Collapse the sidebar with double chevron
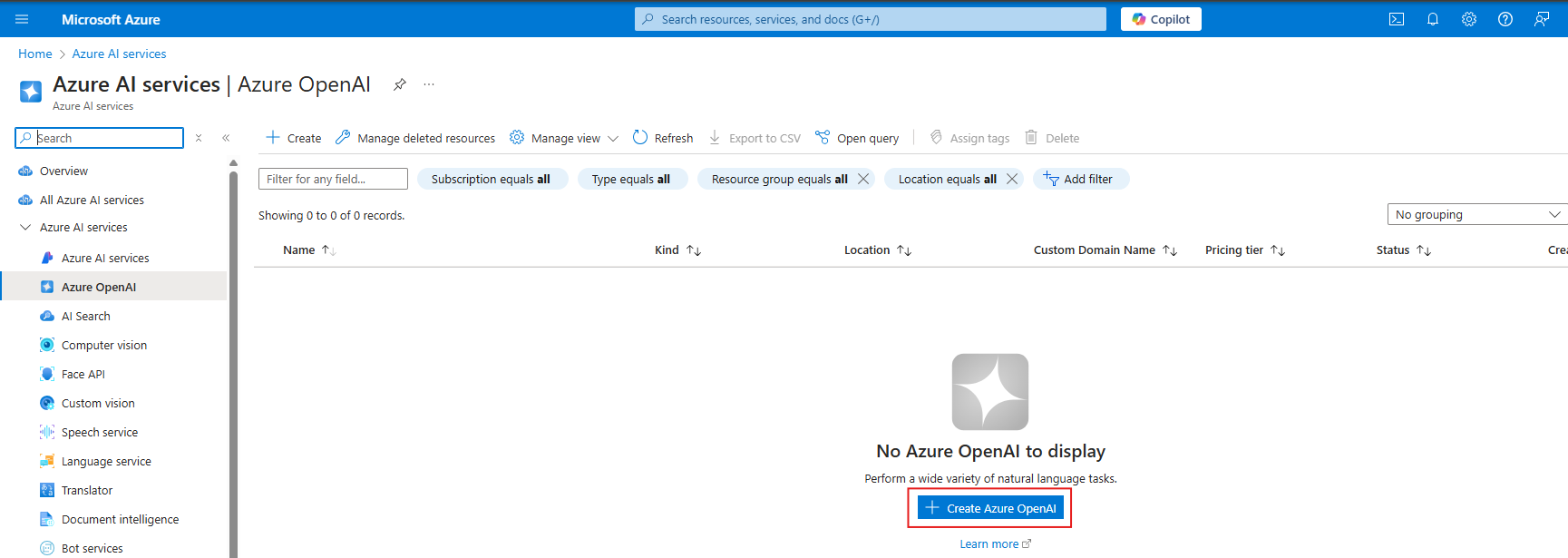The image size is (1568, 558). click(226, 138)
